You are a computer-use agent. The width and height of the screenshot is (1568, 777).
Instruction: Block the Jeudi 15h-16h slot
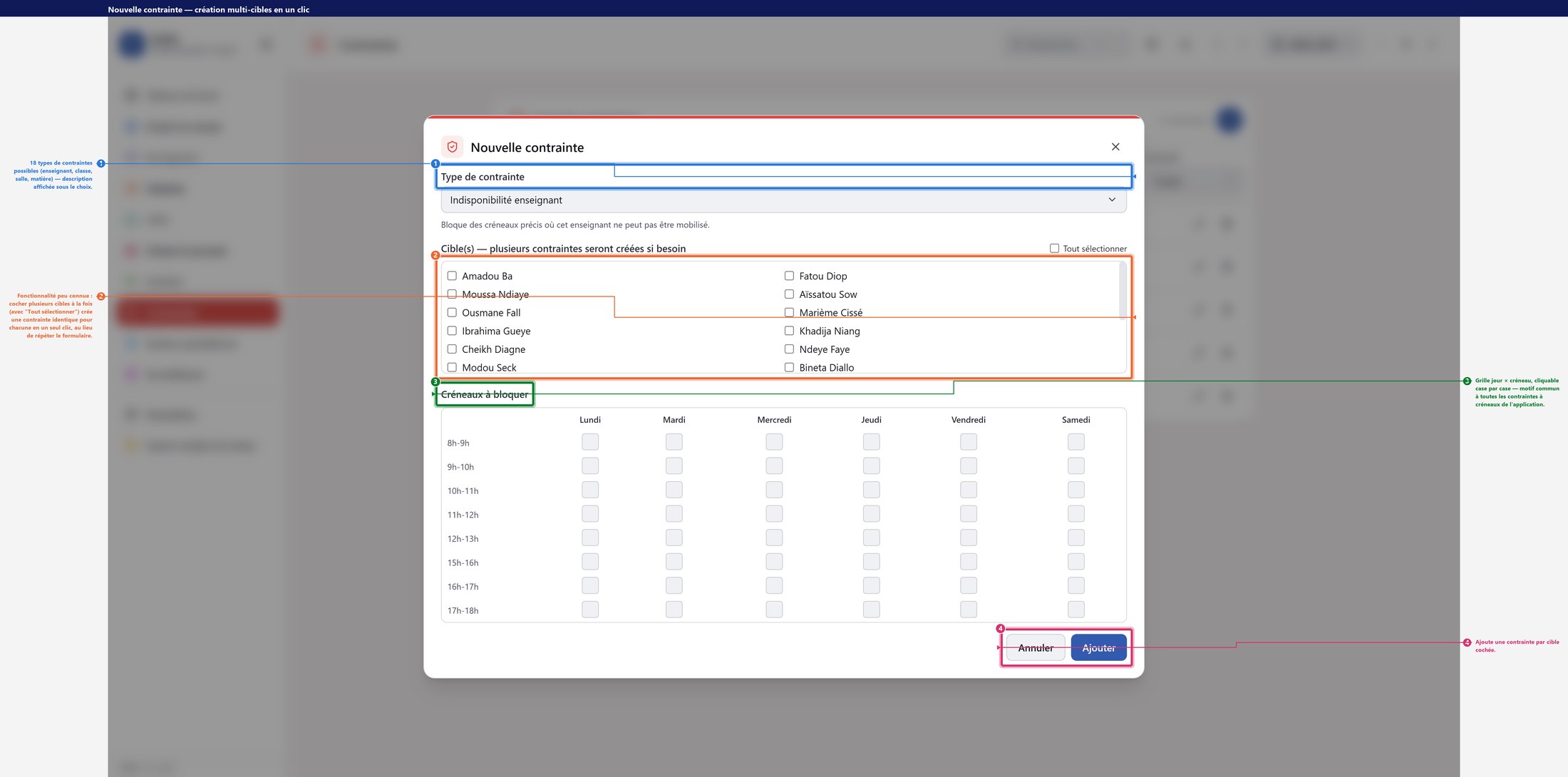click(x=871, y=562)
